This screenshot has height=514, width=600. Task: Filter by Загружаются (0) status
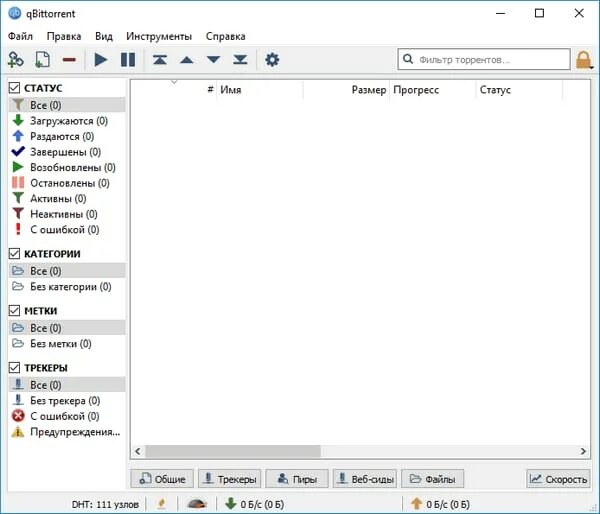[67, 121]
